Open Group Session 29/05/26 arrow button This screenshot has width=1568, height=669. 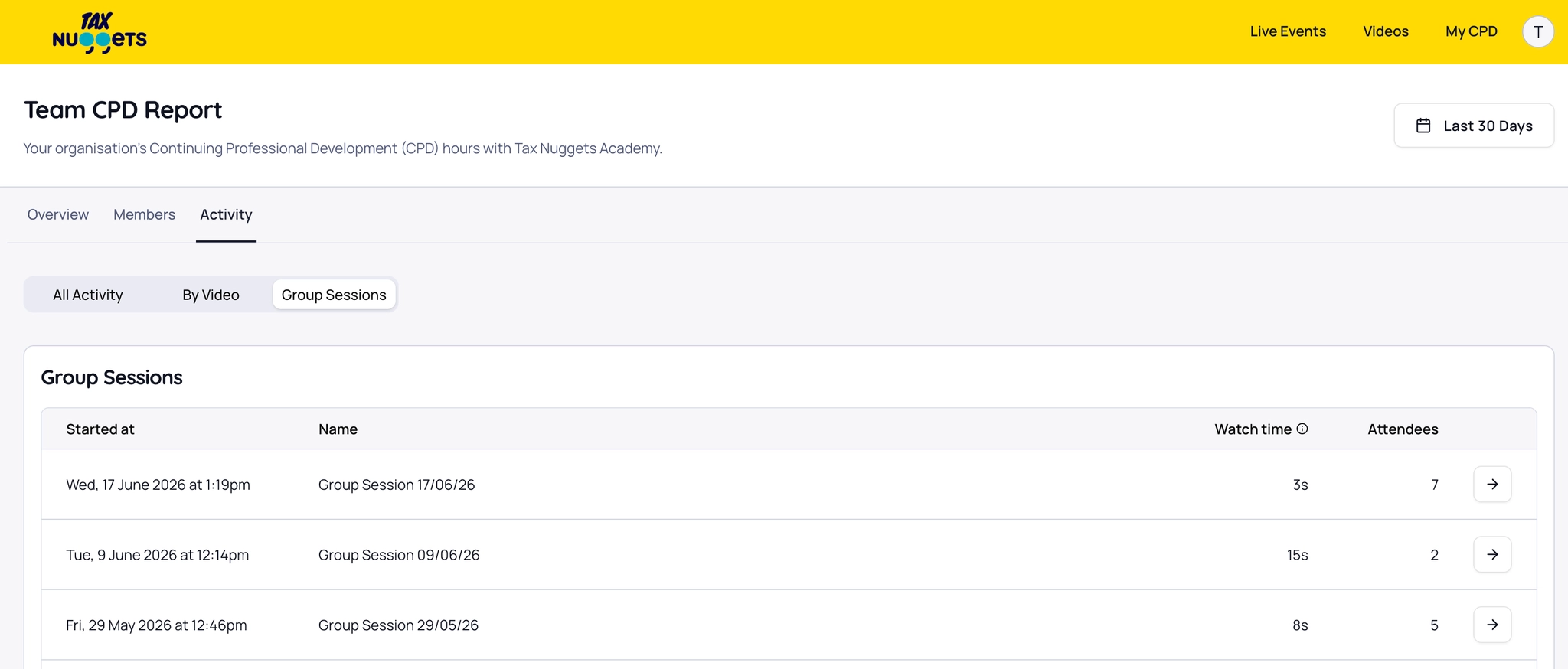coord(1492,625)
